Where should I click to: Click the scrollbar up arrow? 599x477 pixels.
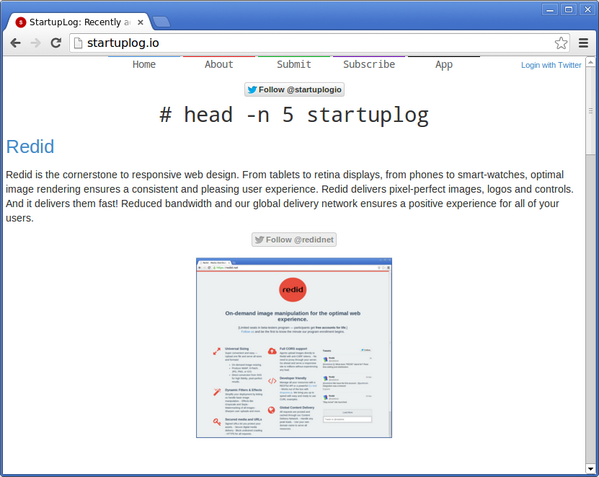point(590,61)
